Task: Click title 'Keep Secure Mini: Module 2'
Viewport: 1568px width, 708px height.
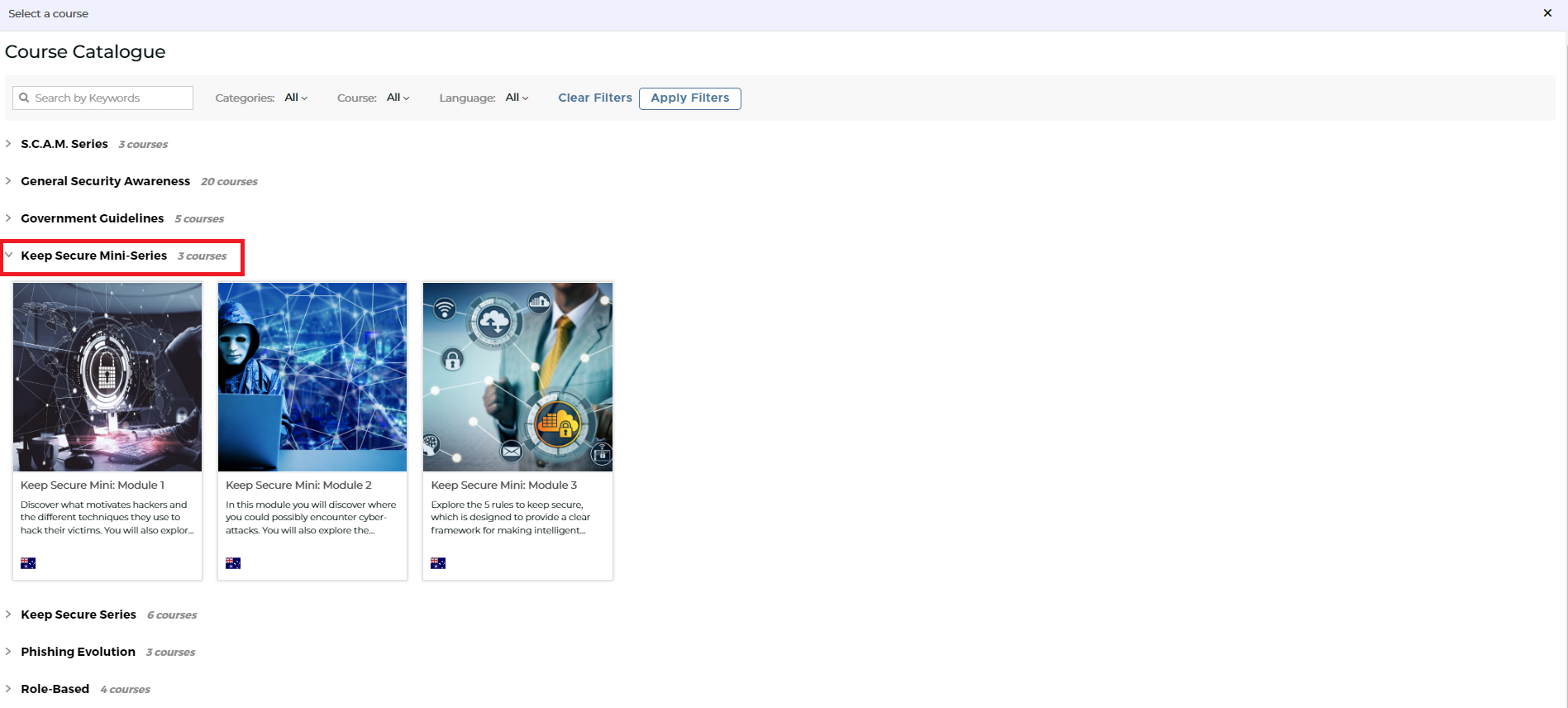Action: (298, 486)
